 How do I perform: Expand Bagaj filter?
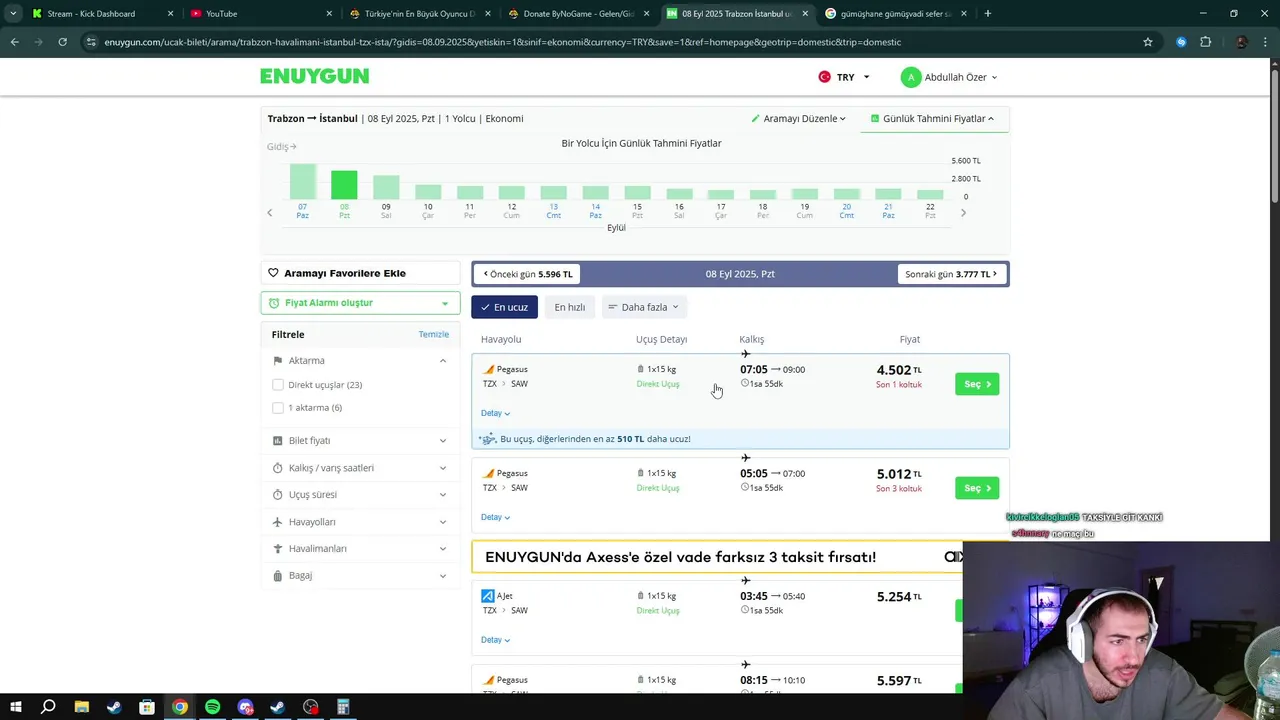[360, 575]
